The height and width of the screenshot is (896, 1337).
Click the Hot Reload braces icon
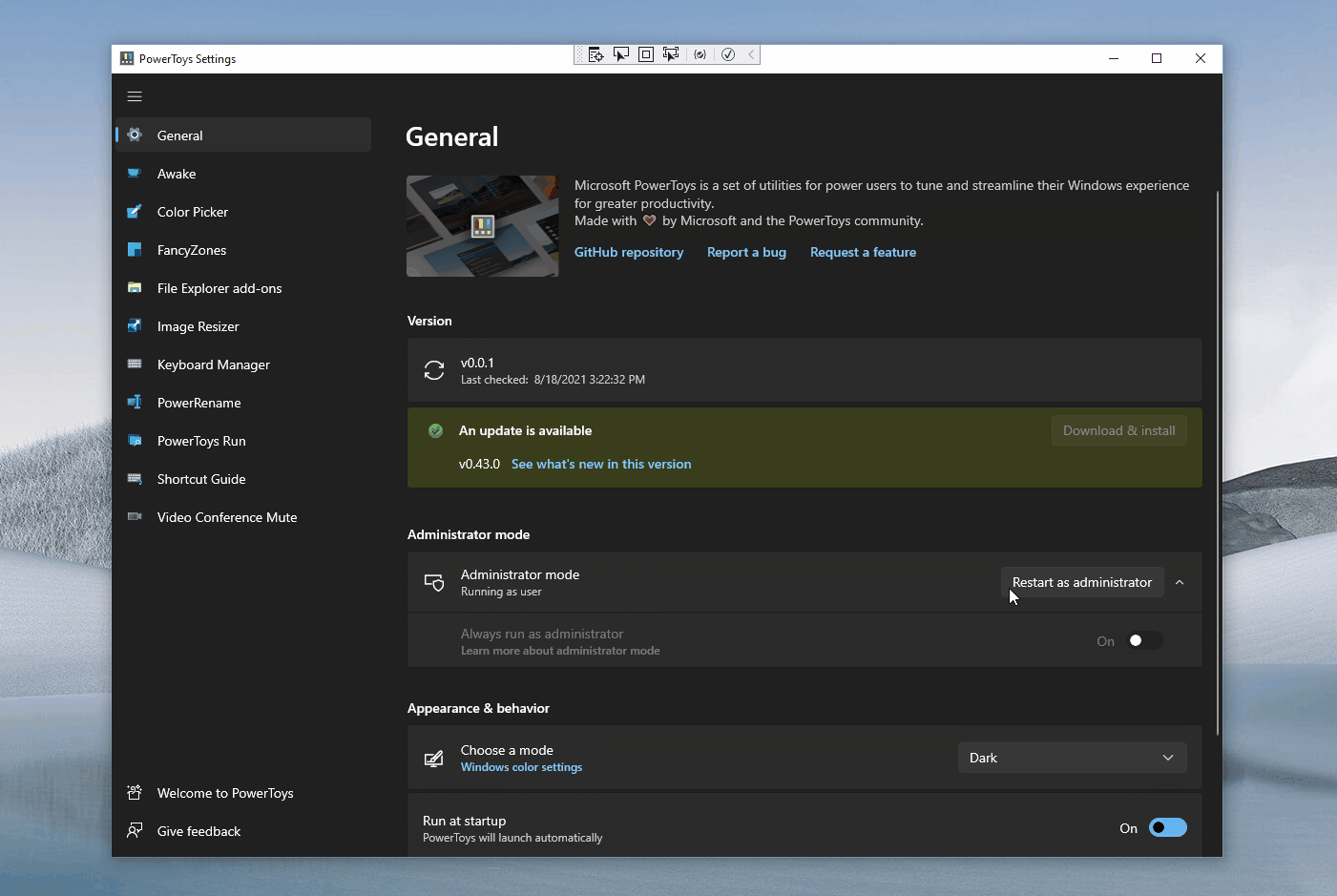tap(700, 54)
